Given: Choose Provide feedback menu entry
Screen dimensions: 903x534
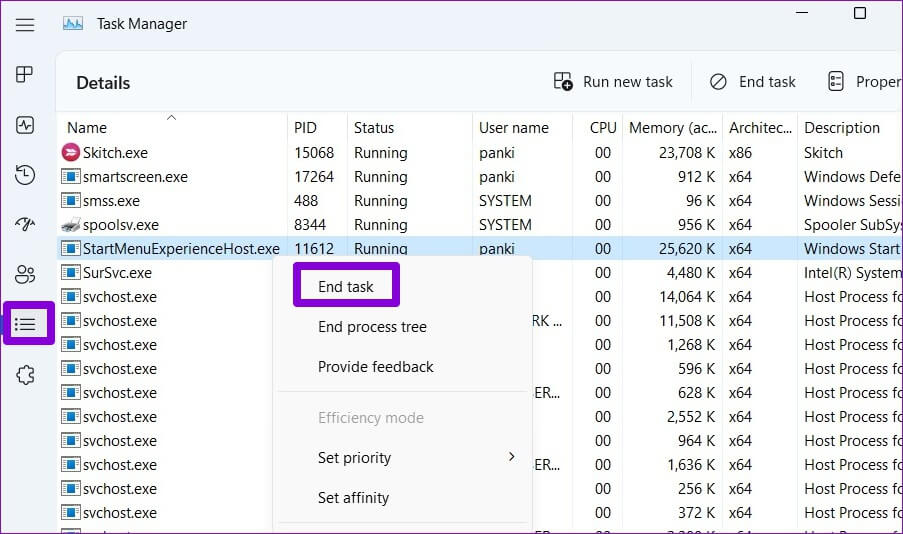Looking at the screenshot, I should tap(375, 367).
